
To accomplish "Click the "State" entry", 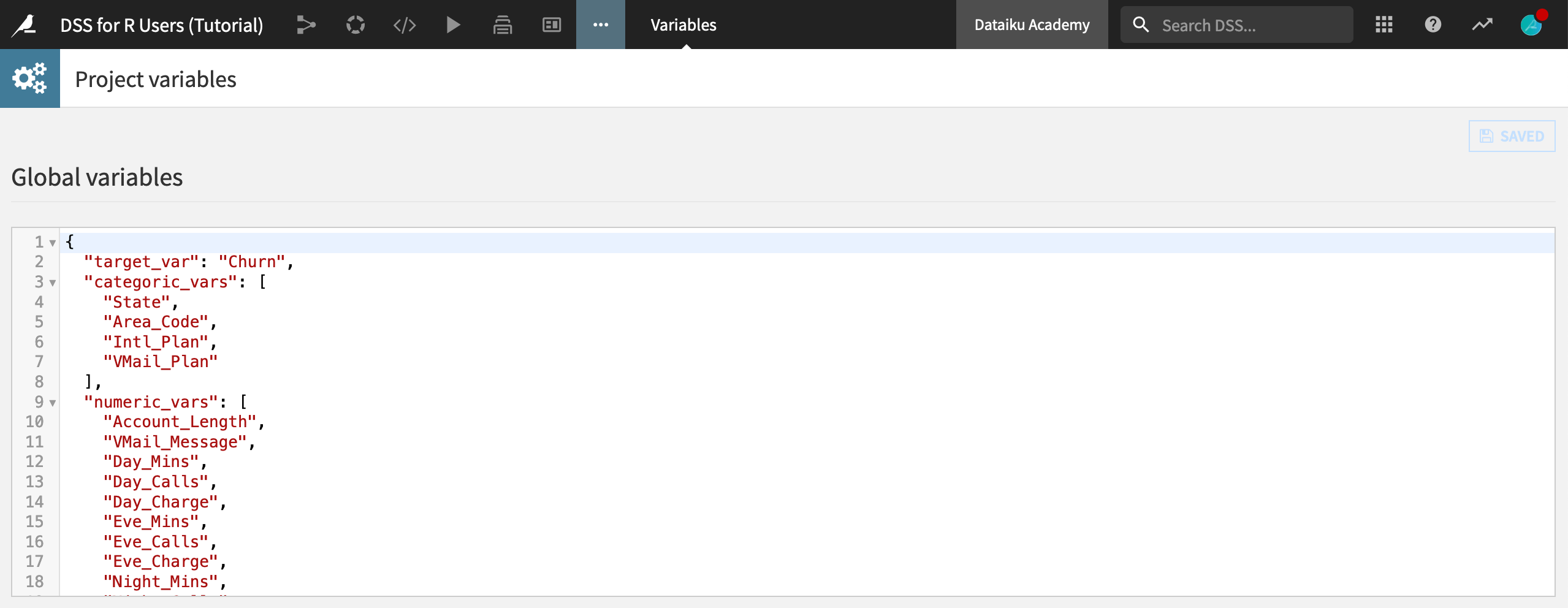I will [x=137, y=302].
